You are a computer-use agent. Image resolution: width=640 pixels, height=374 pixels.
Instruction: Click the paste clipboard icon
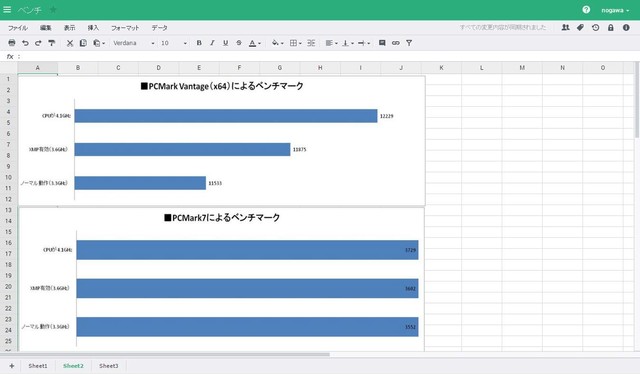96,43
